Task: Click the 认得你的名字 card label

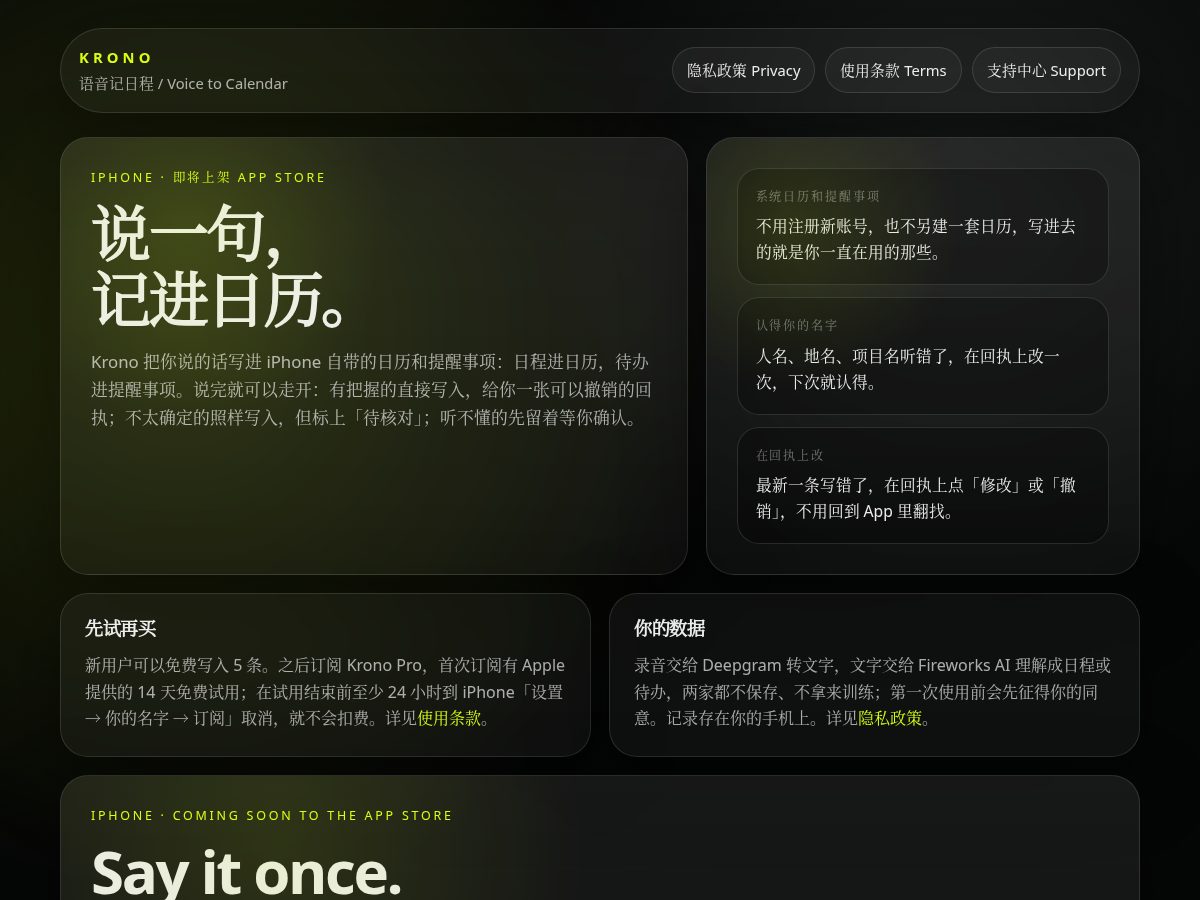Action: coord(797,325)
